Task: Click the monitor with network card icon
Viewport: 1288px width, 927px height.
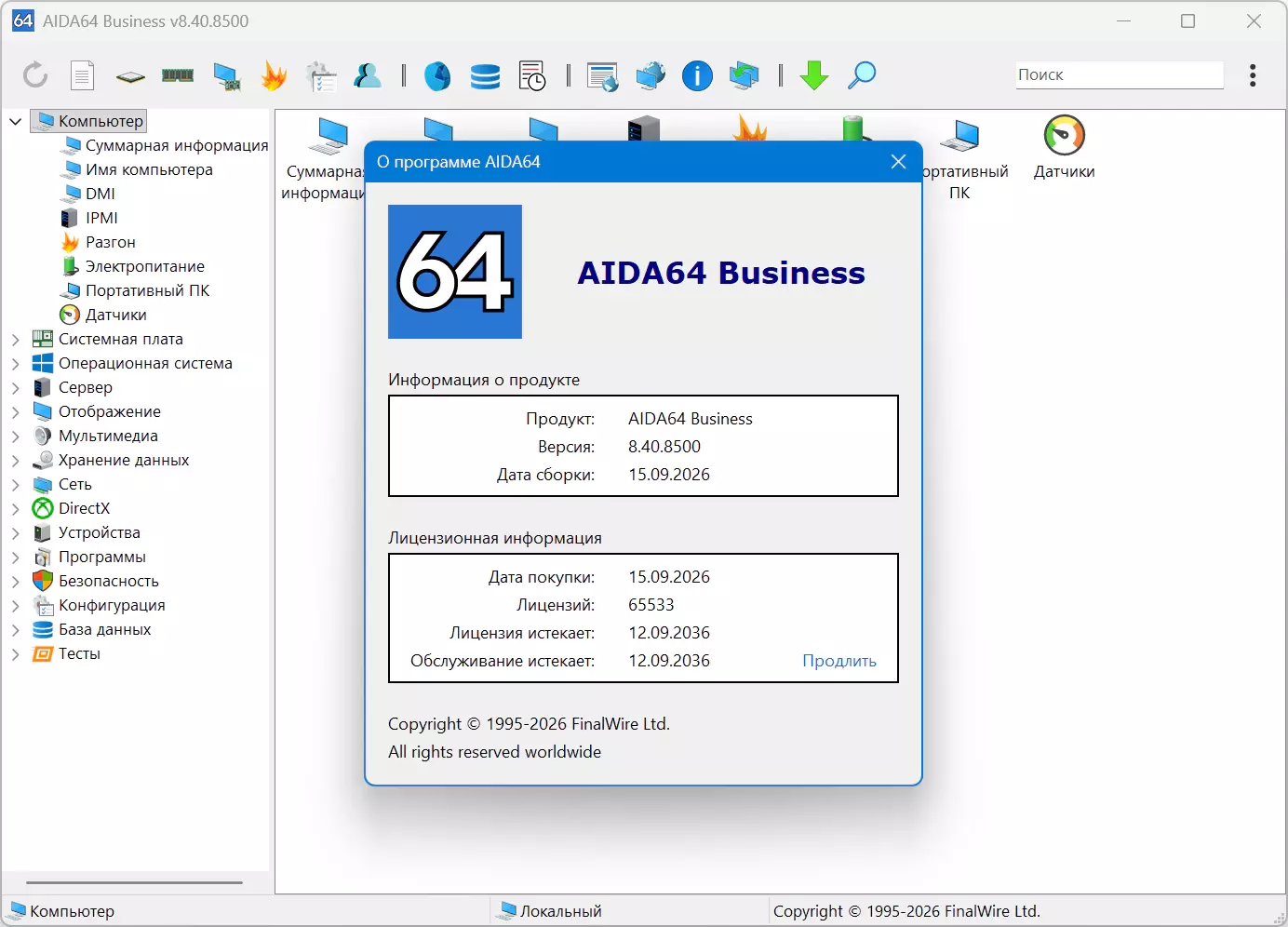Action: pos(226,76)
